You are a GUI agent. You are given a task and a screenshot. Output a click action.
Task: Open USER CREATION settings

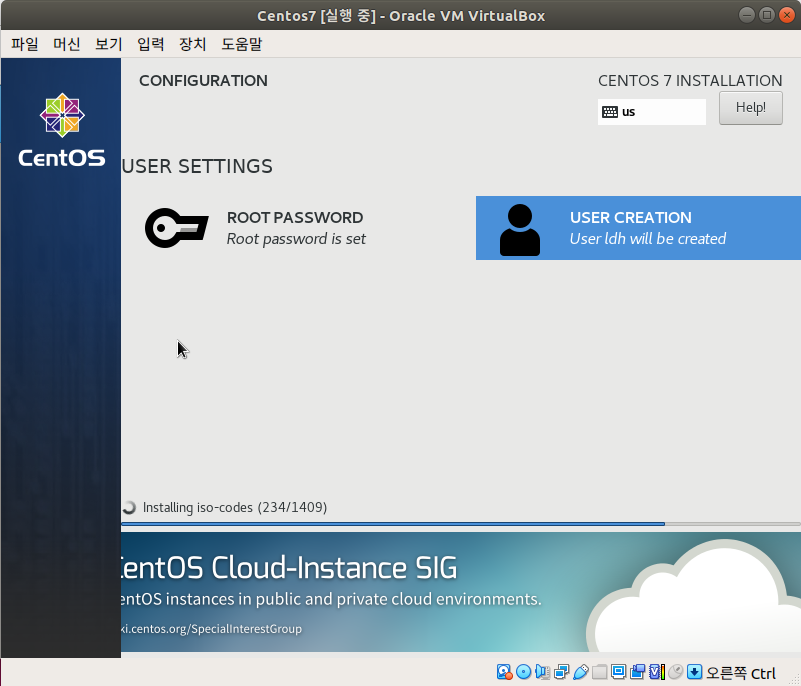tap(638, 228)
